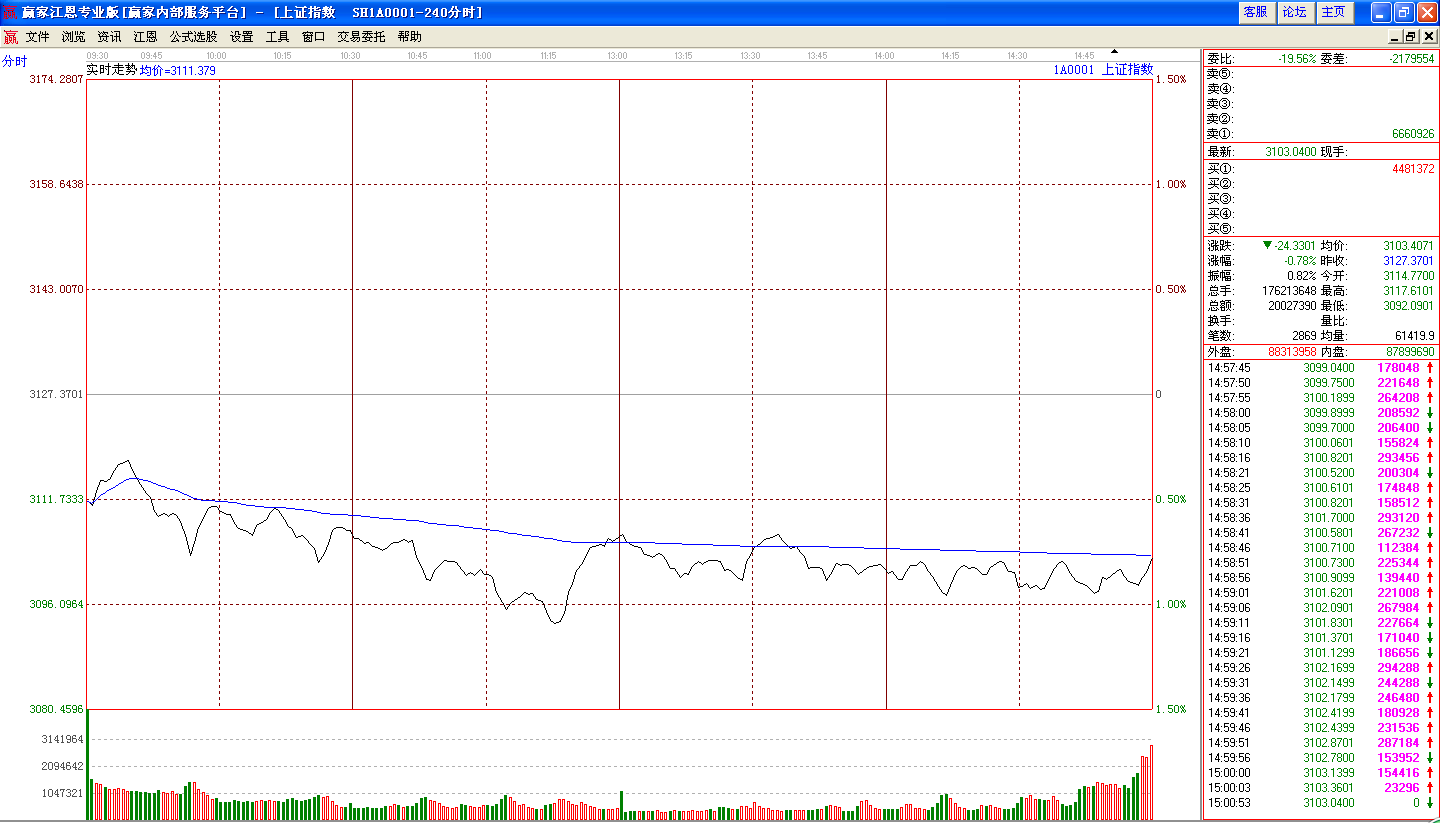Click the 昨收 value 3127.3701
Screen dimensions: 1440x823
point(1408,261)
